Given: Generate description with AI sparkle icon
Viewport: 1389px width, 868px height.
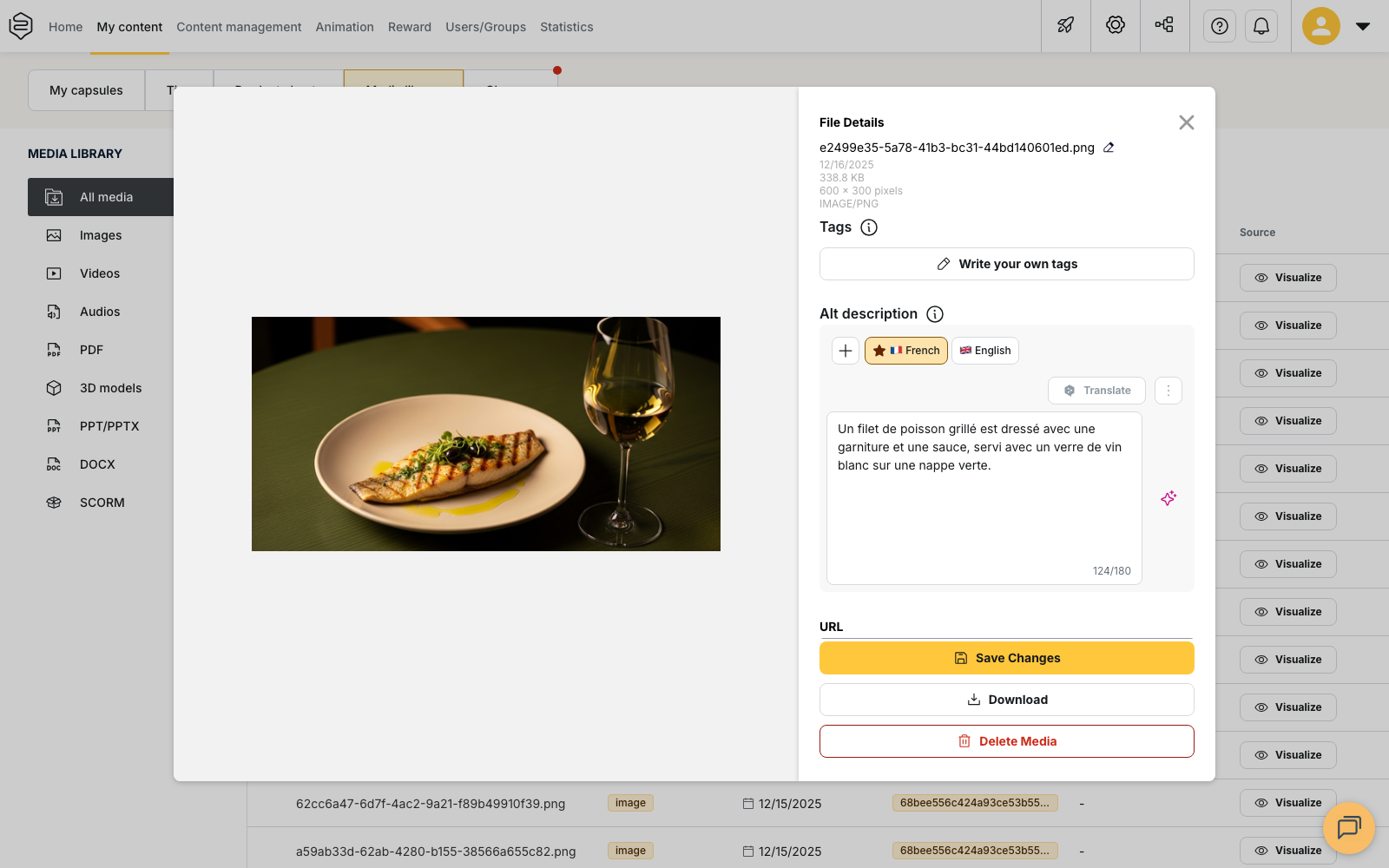Looking at the screenshot, I should tap(1168, 498).
